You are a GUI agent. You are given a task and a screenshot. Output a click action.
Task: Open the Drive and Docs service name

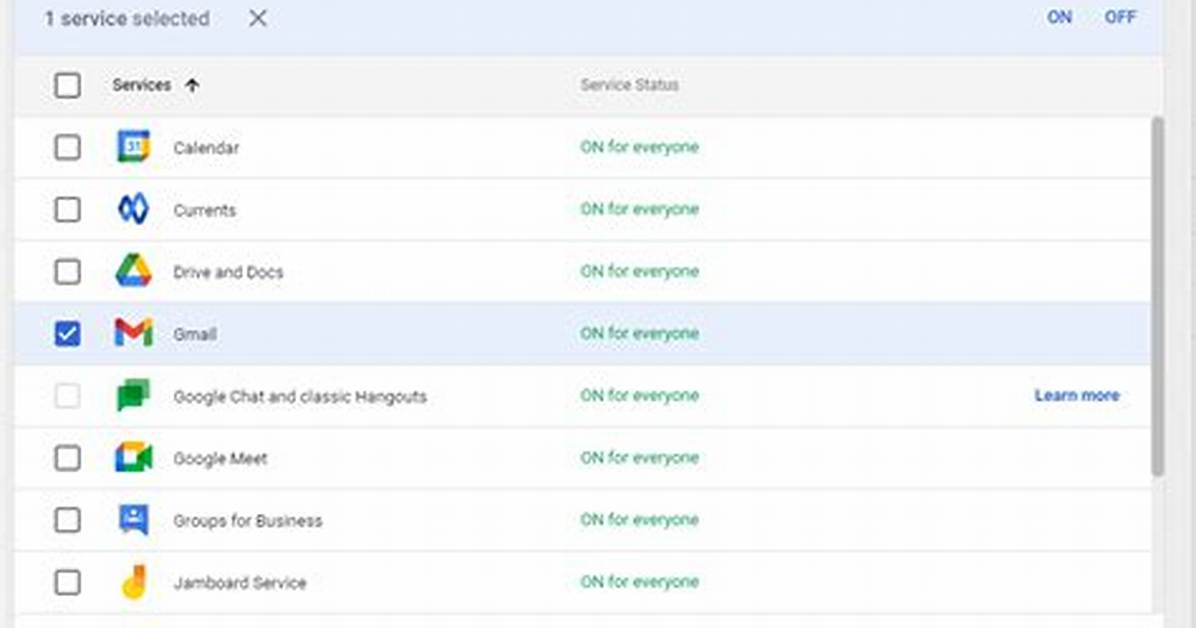pos(228,272)
